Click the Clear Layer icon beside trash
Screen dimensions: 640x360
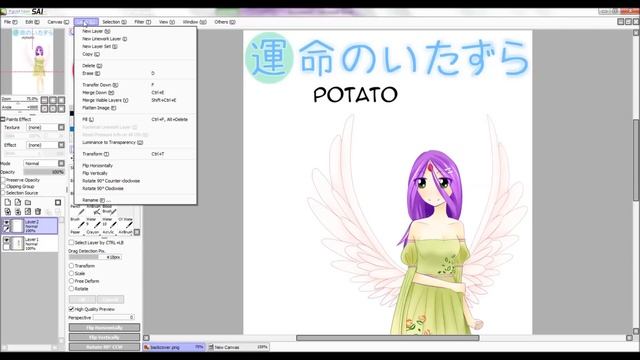(28, 211)
